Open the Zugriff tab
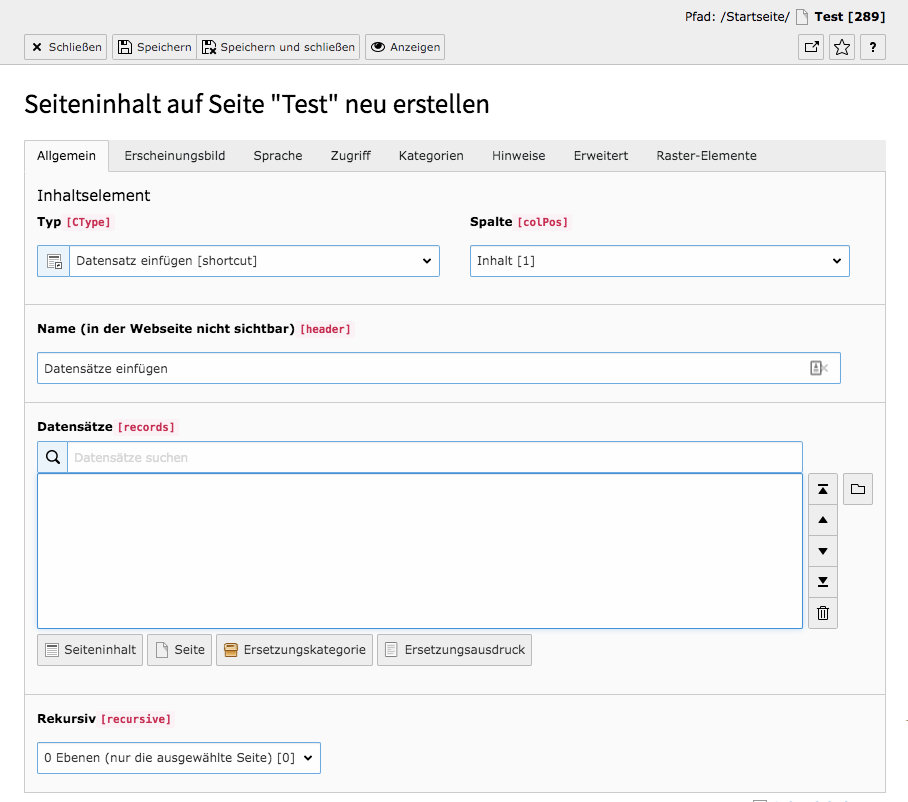 click(x=350, y=156)
